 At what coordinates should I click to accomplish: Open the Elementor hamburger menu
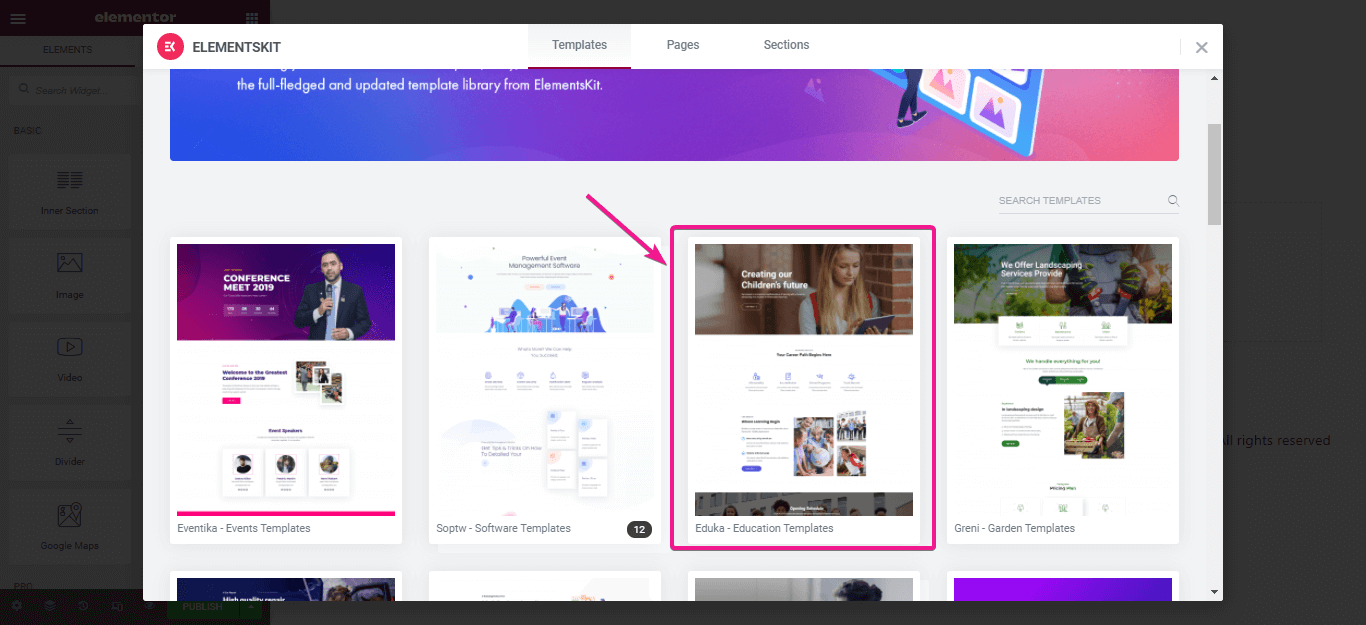18,18
